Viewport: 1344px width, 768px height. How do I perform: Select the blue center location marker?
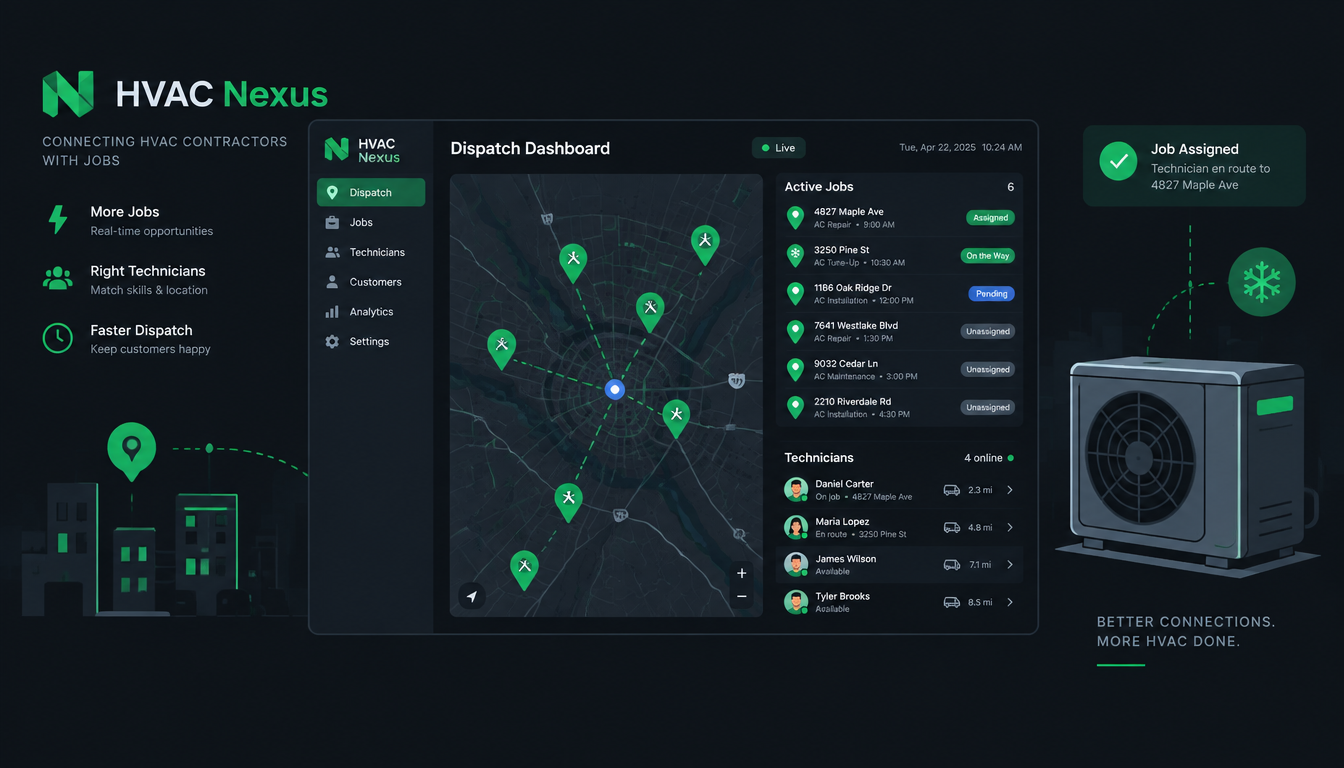(615, 390)
